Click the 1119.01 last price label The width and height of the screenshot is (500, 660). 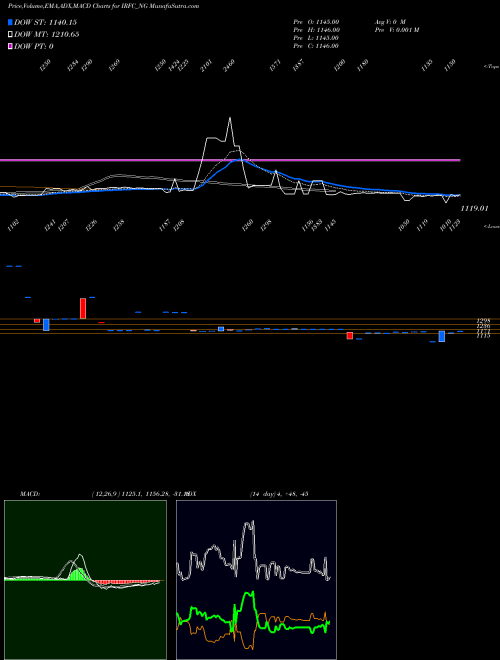(474, 208)
